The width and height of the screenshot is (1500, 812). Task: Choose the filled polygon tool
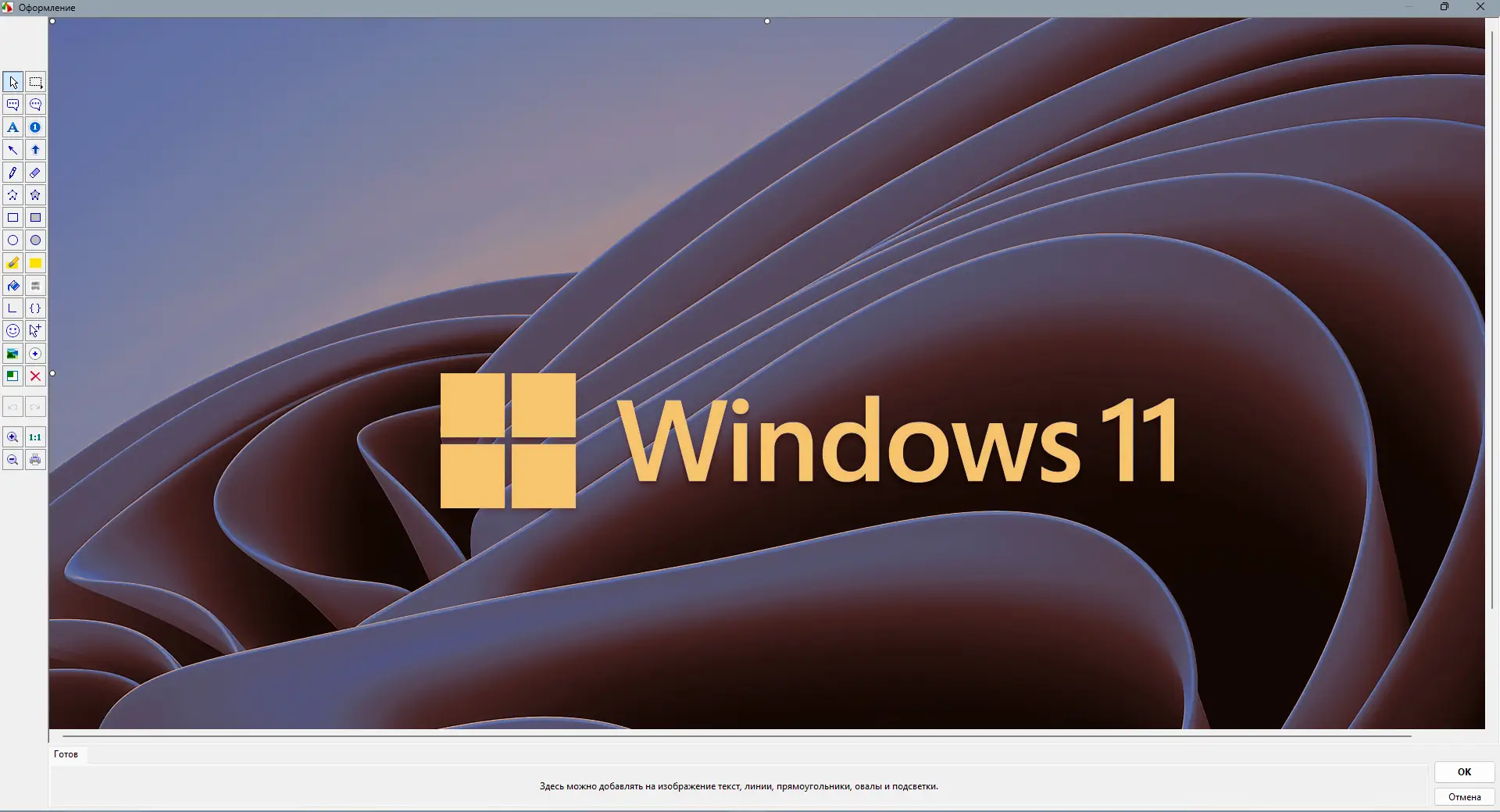(x=35, y=195)
